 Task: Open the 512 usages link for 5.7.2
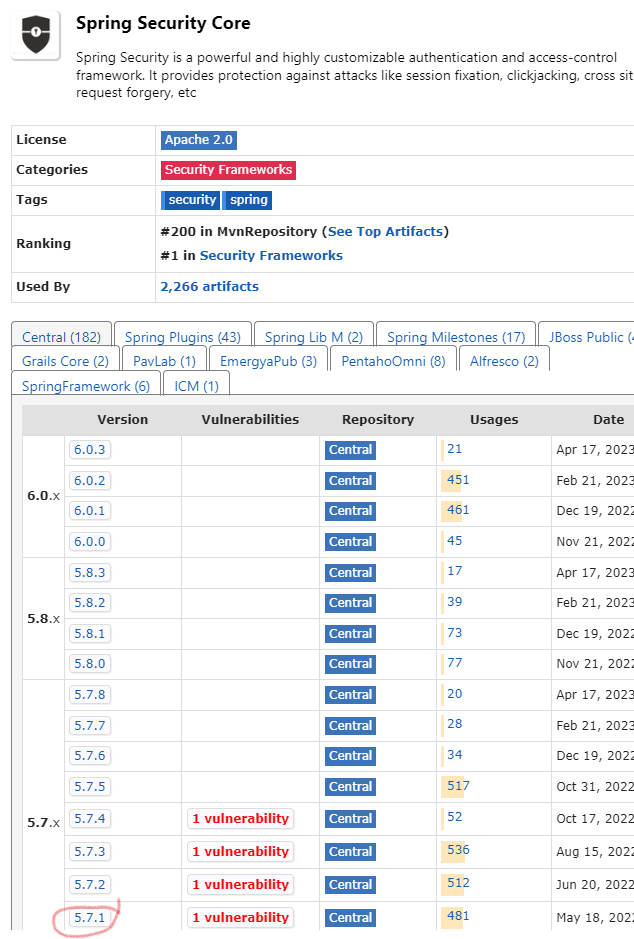458,883
